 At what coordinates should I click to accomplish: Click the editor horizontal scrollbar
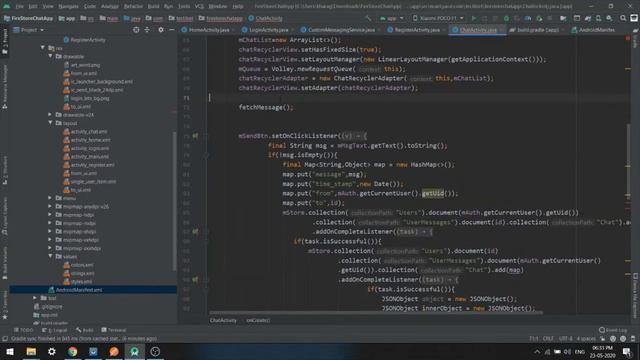point(376,313)
